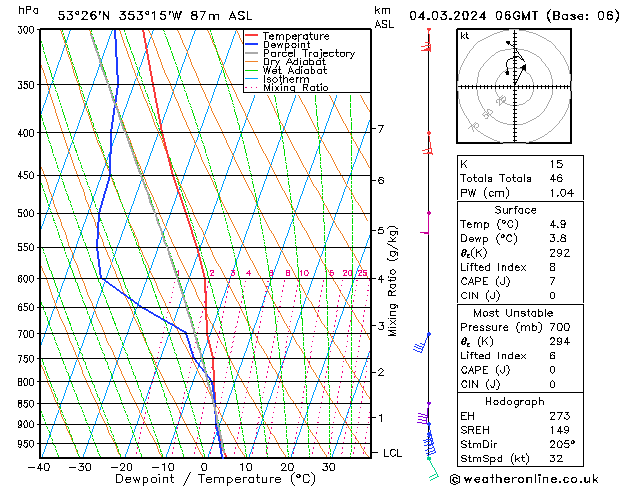Click the 'Most Unstable' section heading
Image resolution: width=629 pixels, height=486 pixels.
click(513, 313)
